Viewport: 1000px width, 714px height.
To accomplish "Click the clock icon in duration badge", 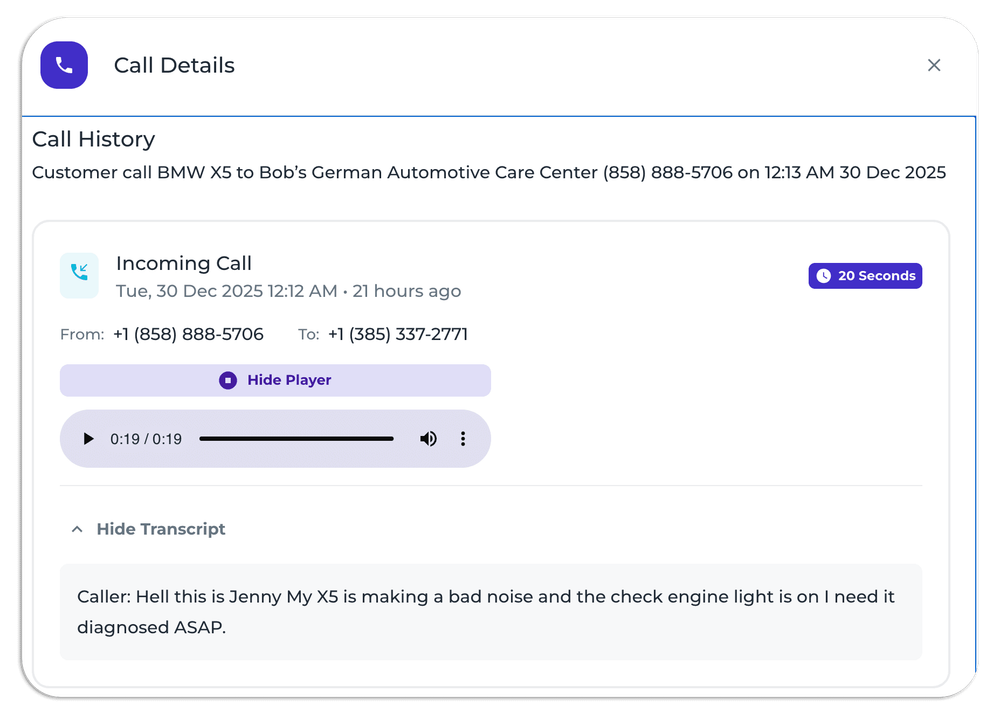I will pos(823,276).
